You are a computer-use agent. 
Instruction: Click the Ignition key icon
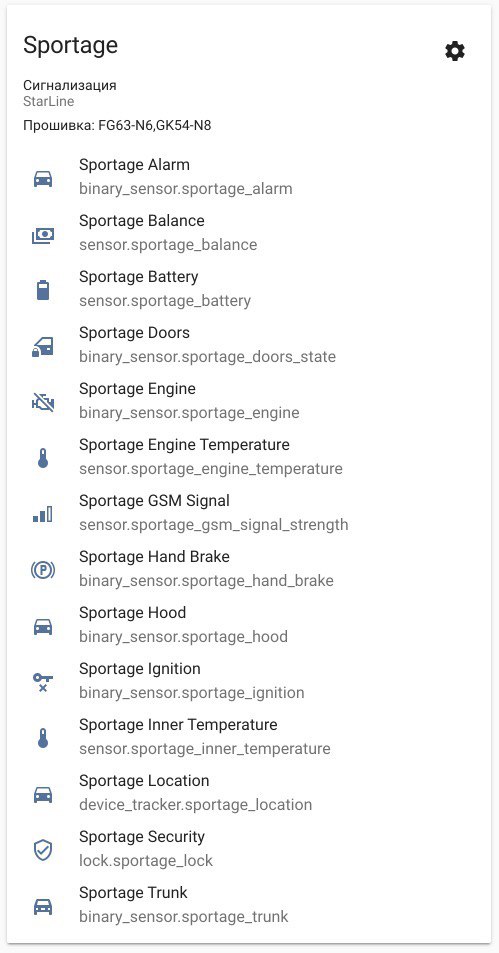pos(43,683)
